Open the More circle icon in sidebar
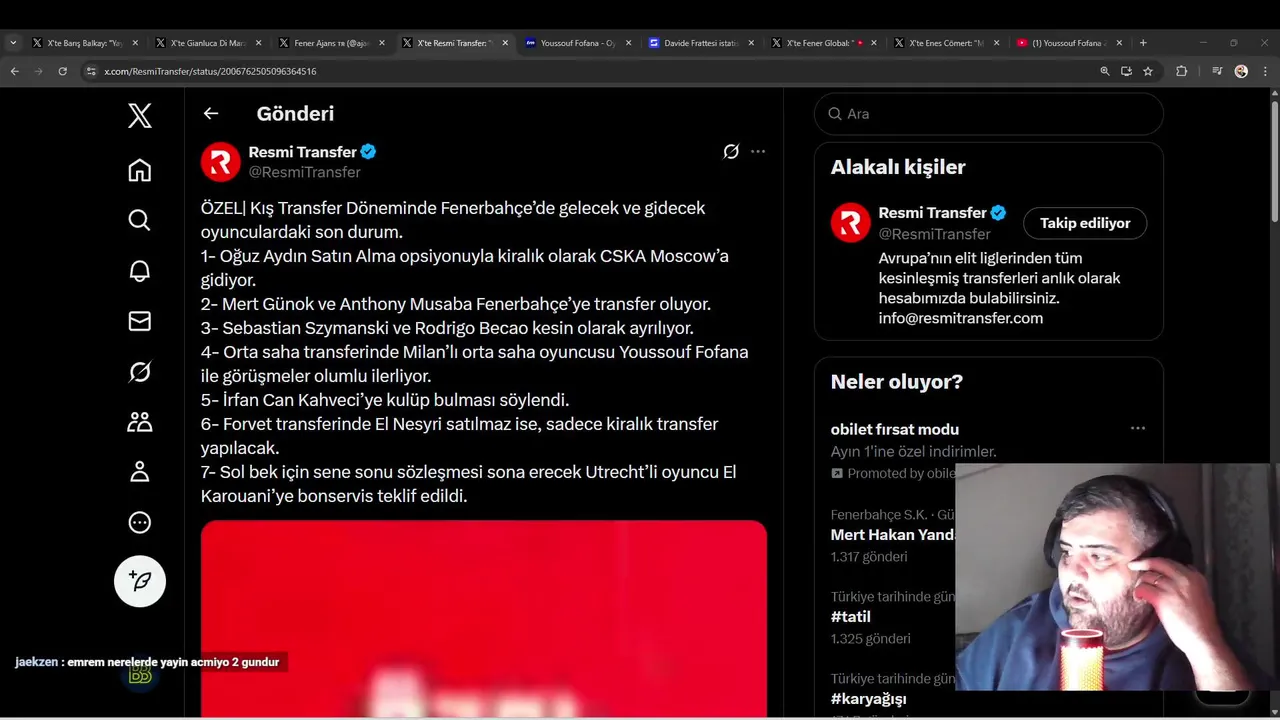Image resolution: width=1280 pixels, height=720 pixels. pos(140,522)
